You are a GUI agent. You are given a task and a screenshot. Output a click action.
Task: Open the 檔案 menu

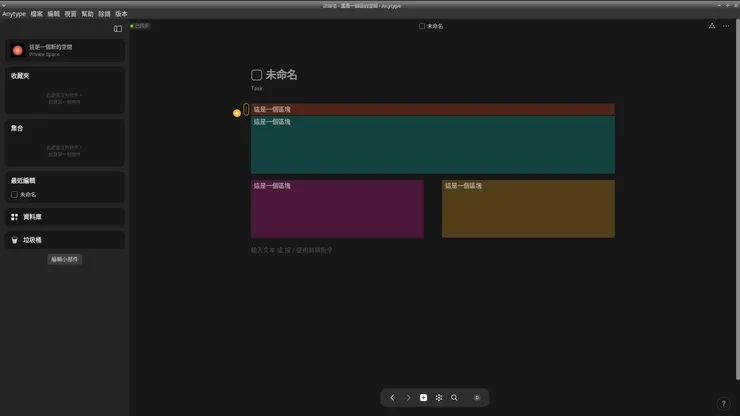point(36,14)
